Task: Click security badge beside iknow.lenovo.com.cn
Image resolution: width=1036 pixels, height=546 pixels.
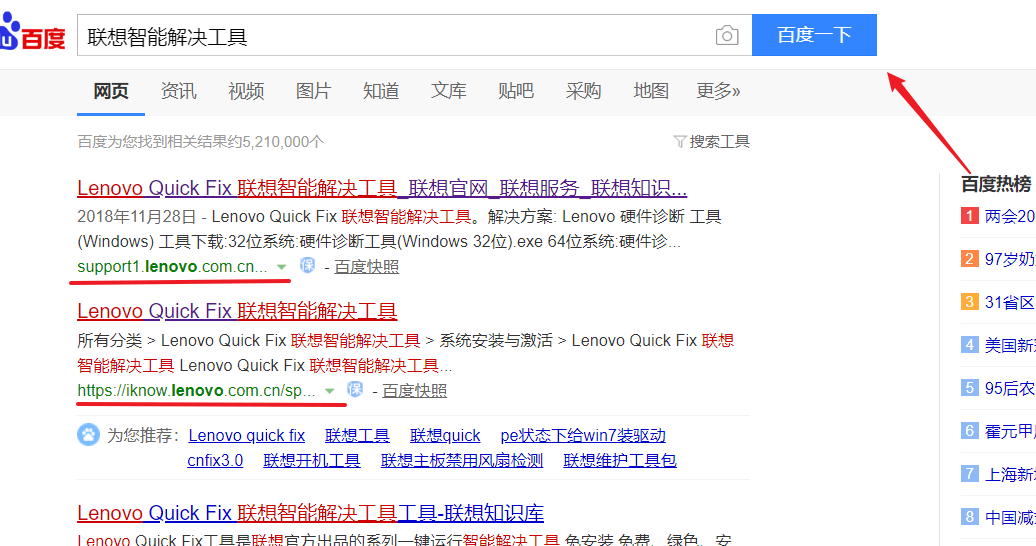Action: pyautogui.click(x=355, y=389)
